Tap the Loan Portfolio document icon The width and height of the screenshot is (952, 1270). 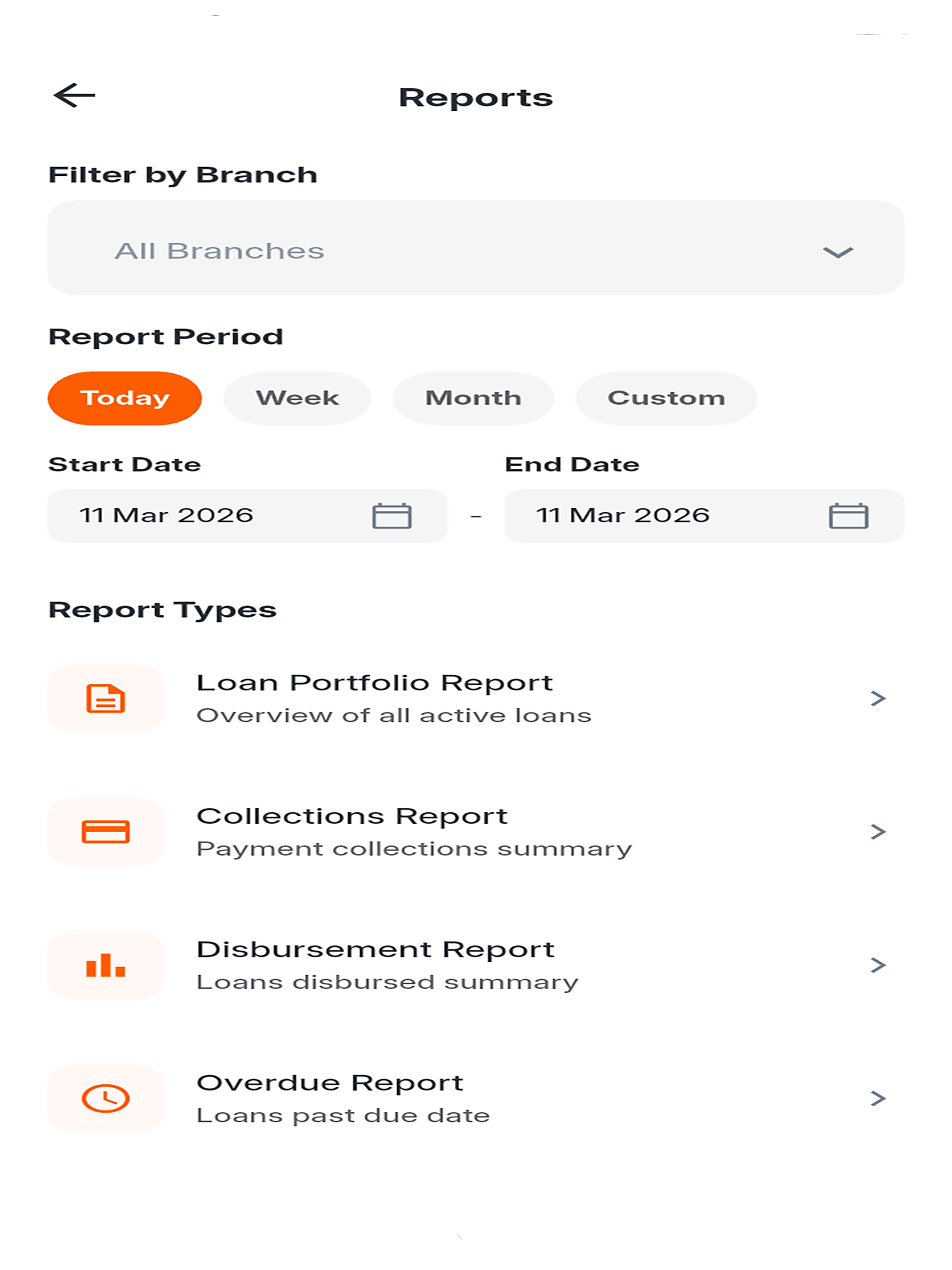click(x=106, y=698)
